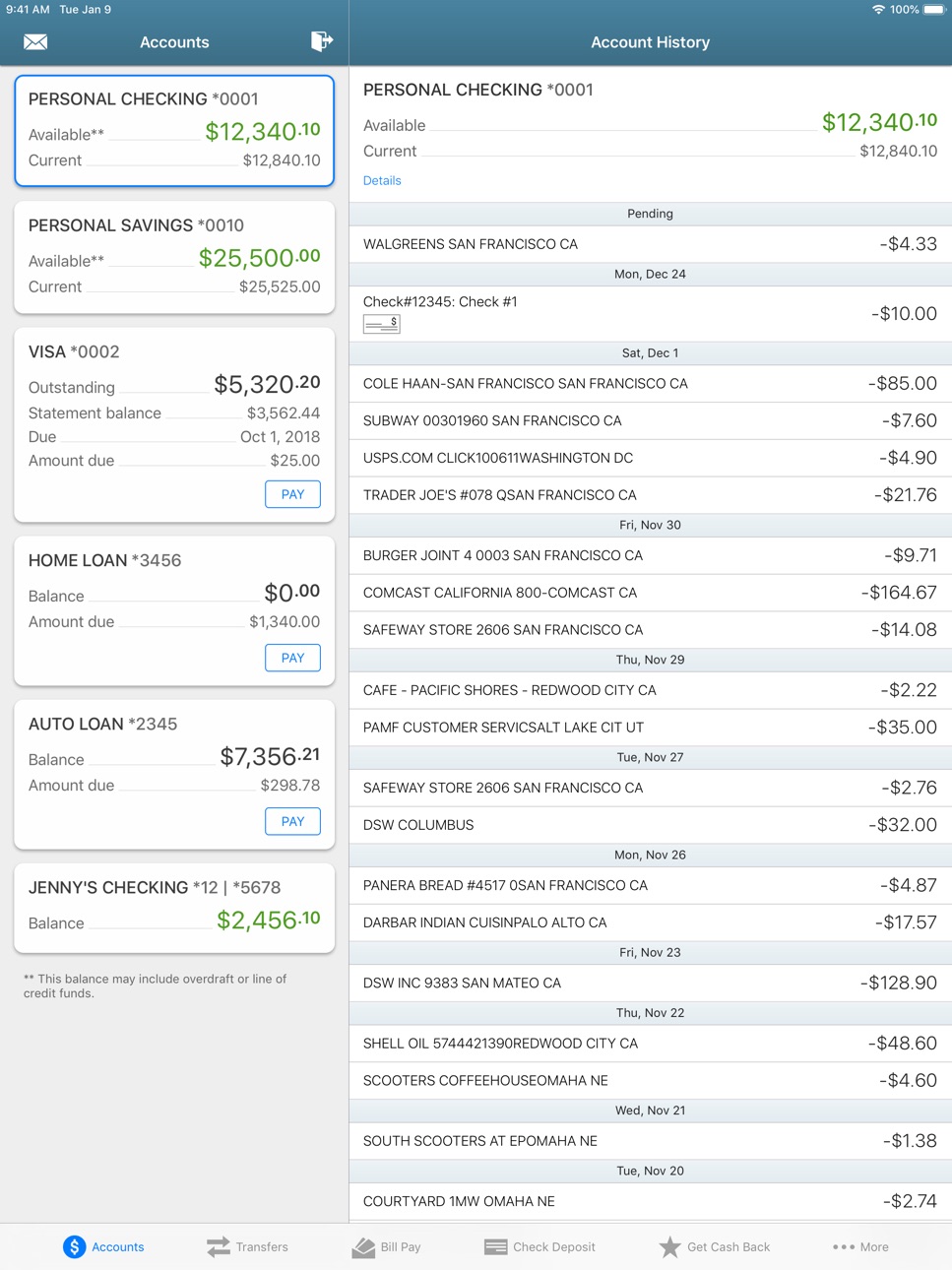This screenshot has width=952, height=1270.
Task: Click the Details link under Current balance
Action: [382, 180]
